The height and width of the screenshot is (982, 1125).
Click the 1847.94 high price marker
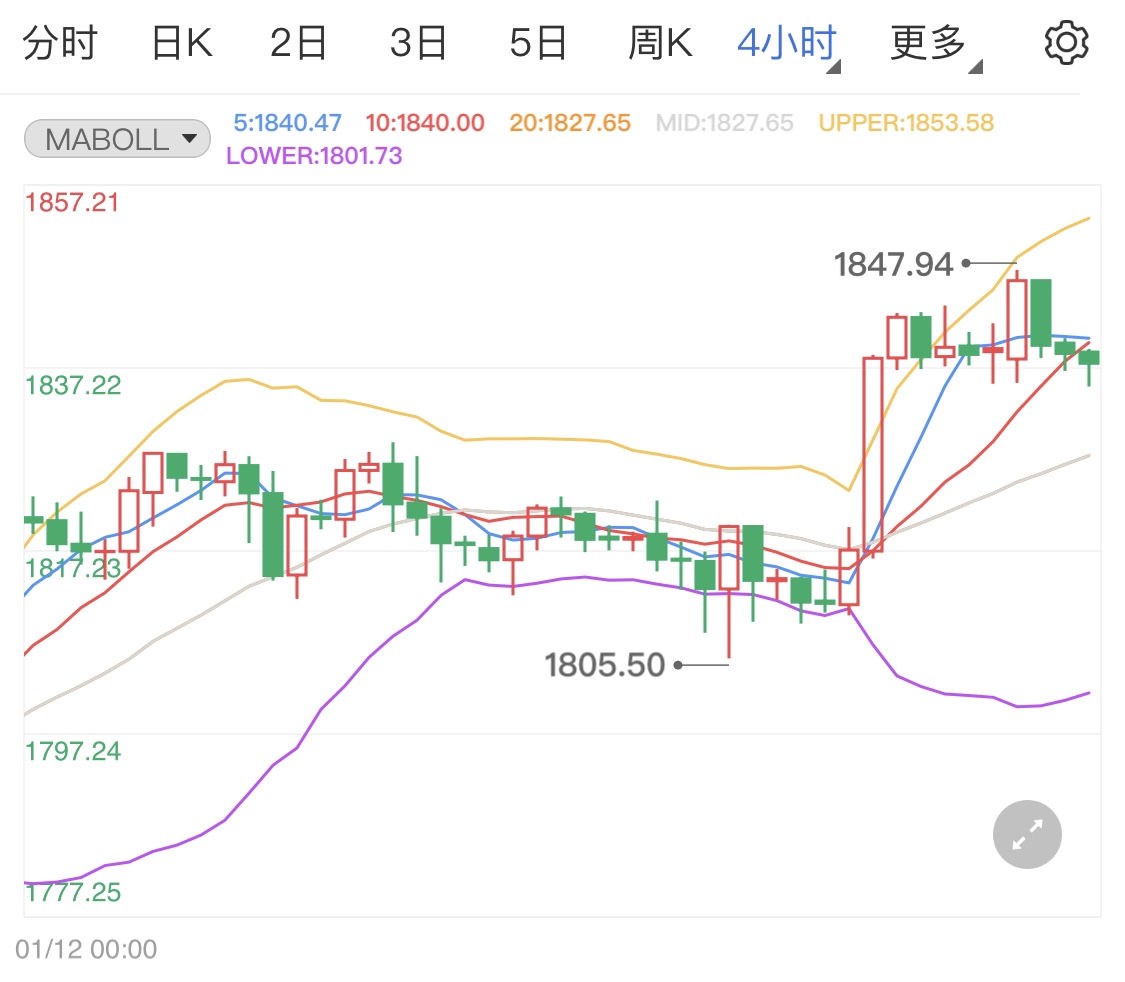893,264
